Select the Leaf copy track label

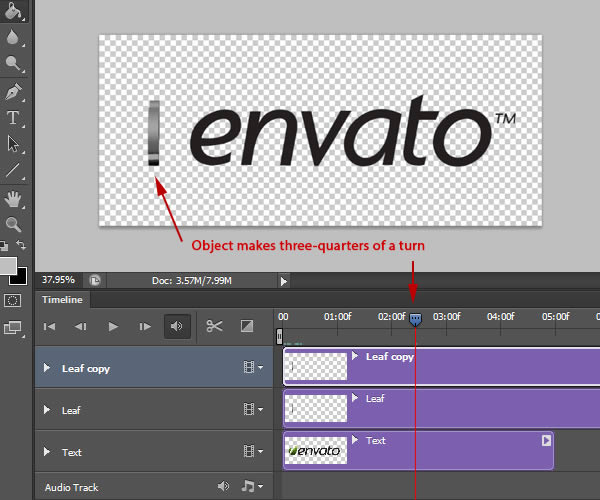(x=86, y=369)
